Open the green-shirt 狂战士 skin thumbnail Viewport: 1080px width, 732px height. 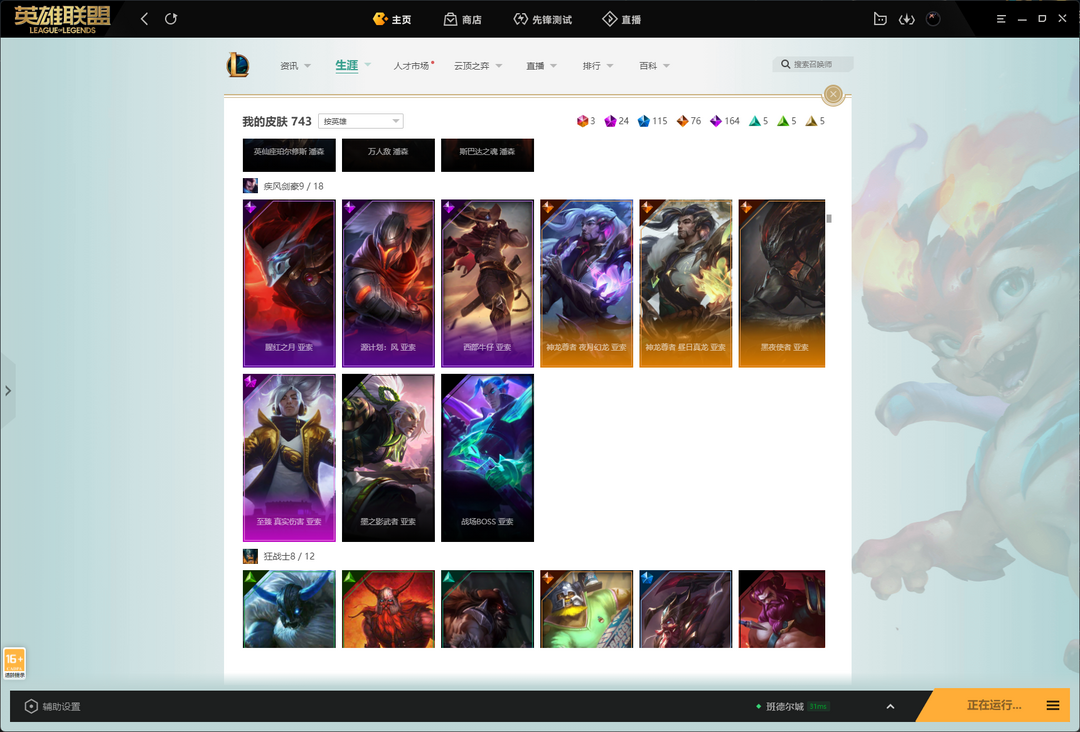pos(587,609)
